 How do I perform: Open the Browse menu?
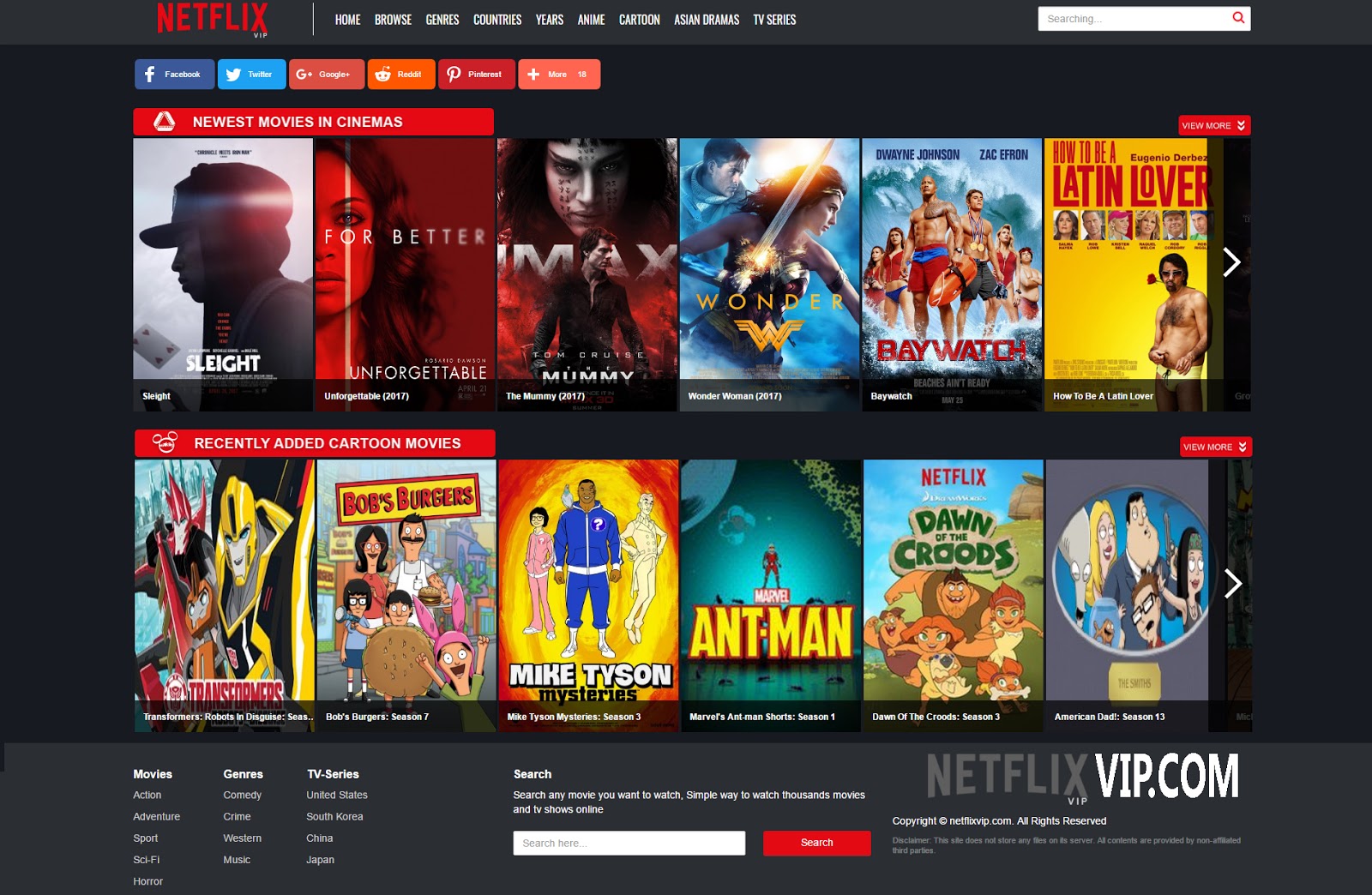[393, 20]
